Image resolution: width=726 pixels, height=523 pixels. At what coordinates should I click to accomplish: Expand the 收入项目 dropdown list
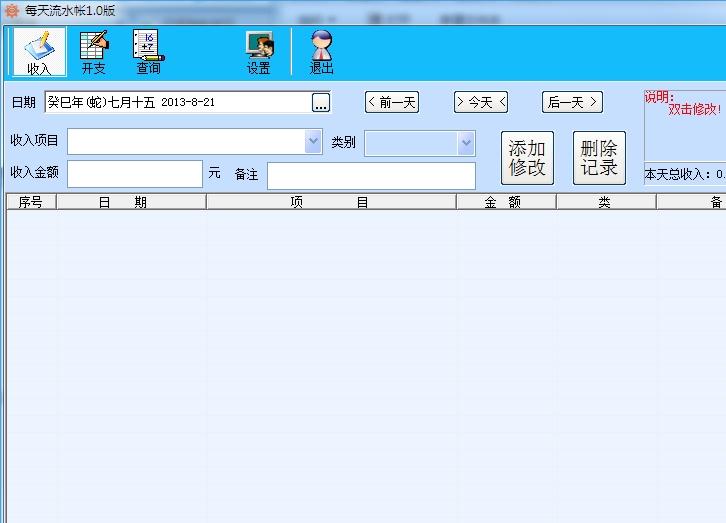[313, 143]
